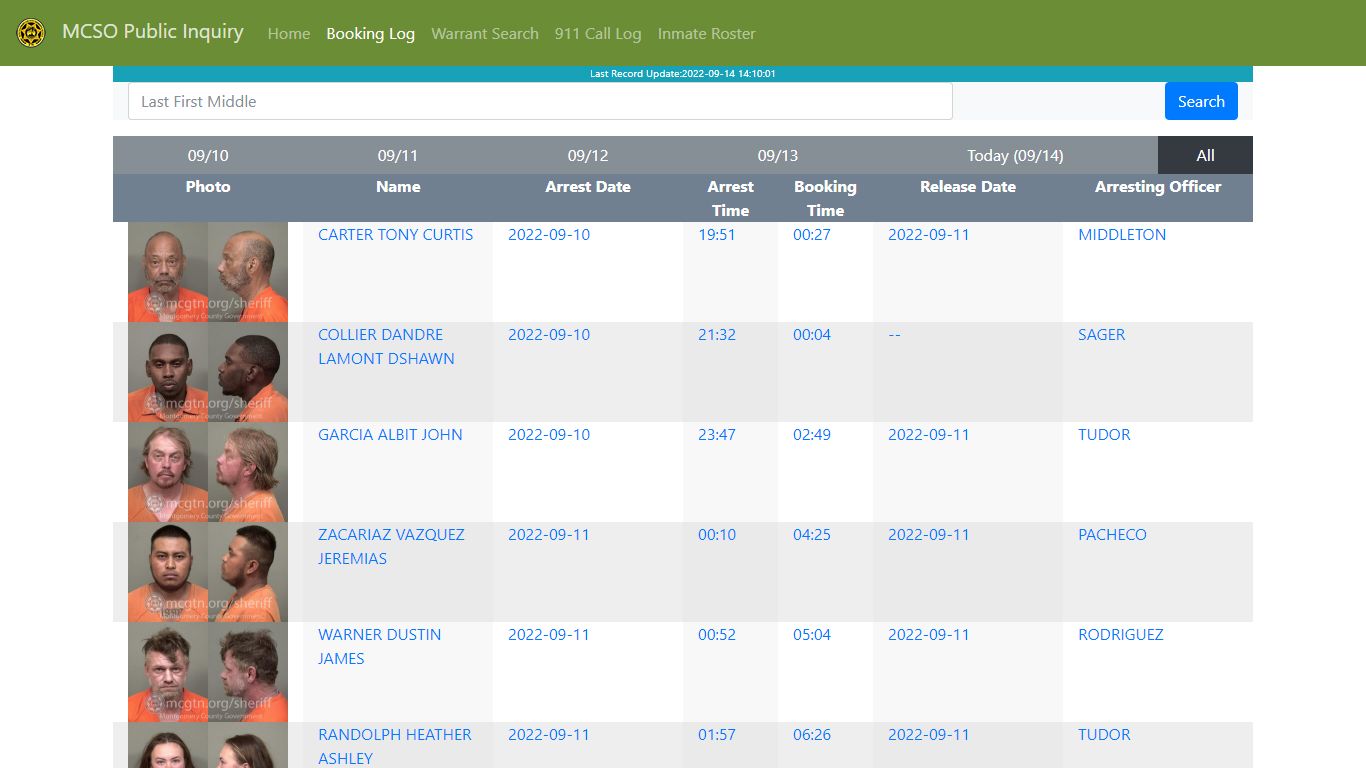The image size is (1366, 768).
Task: Open WARNER DUSTIN JAMES record link
Action: 379,646
